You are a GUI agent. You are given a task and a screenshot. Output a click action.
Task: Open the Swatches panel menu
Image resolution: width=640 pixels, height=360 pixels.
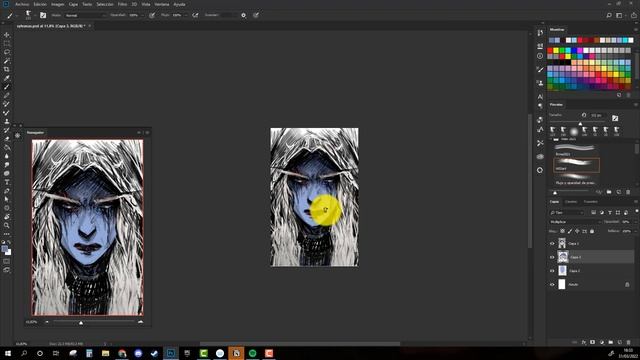(x=636, y=30)
